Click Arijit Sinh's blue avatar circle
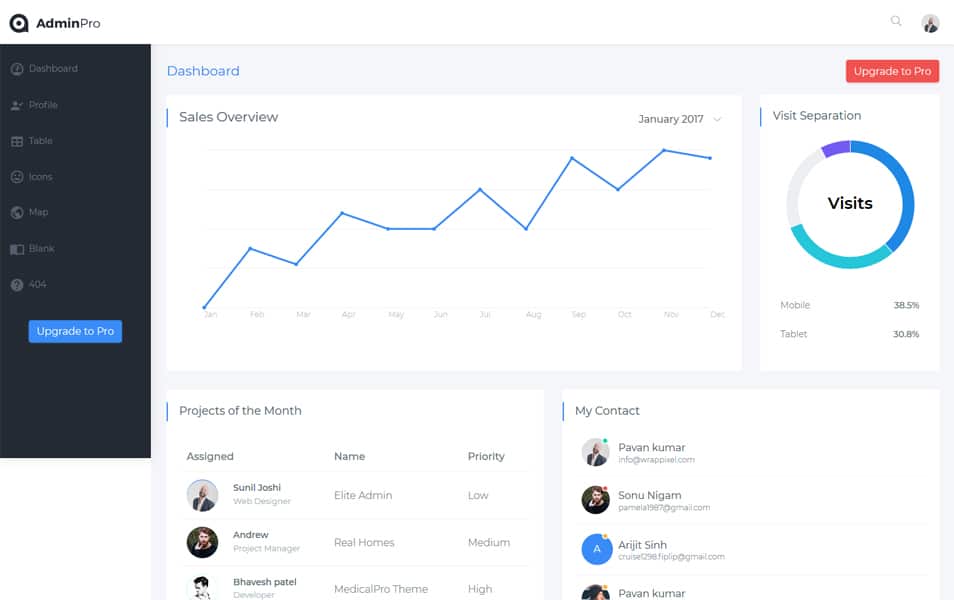This screenshot has height=600, width=954. [597, 549]
